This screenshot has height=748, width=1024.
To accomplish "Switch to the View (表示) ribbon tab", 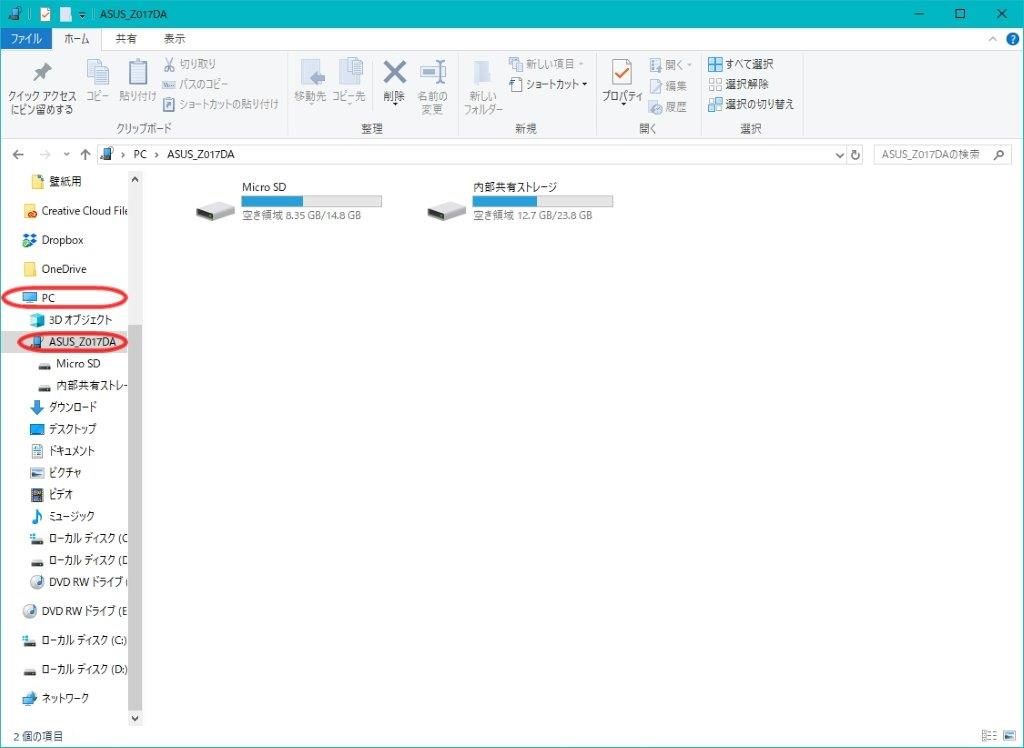I will (174, 39).
